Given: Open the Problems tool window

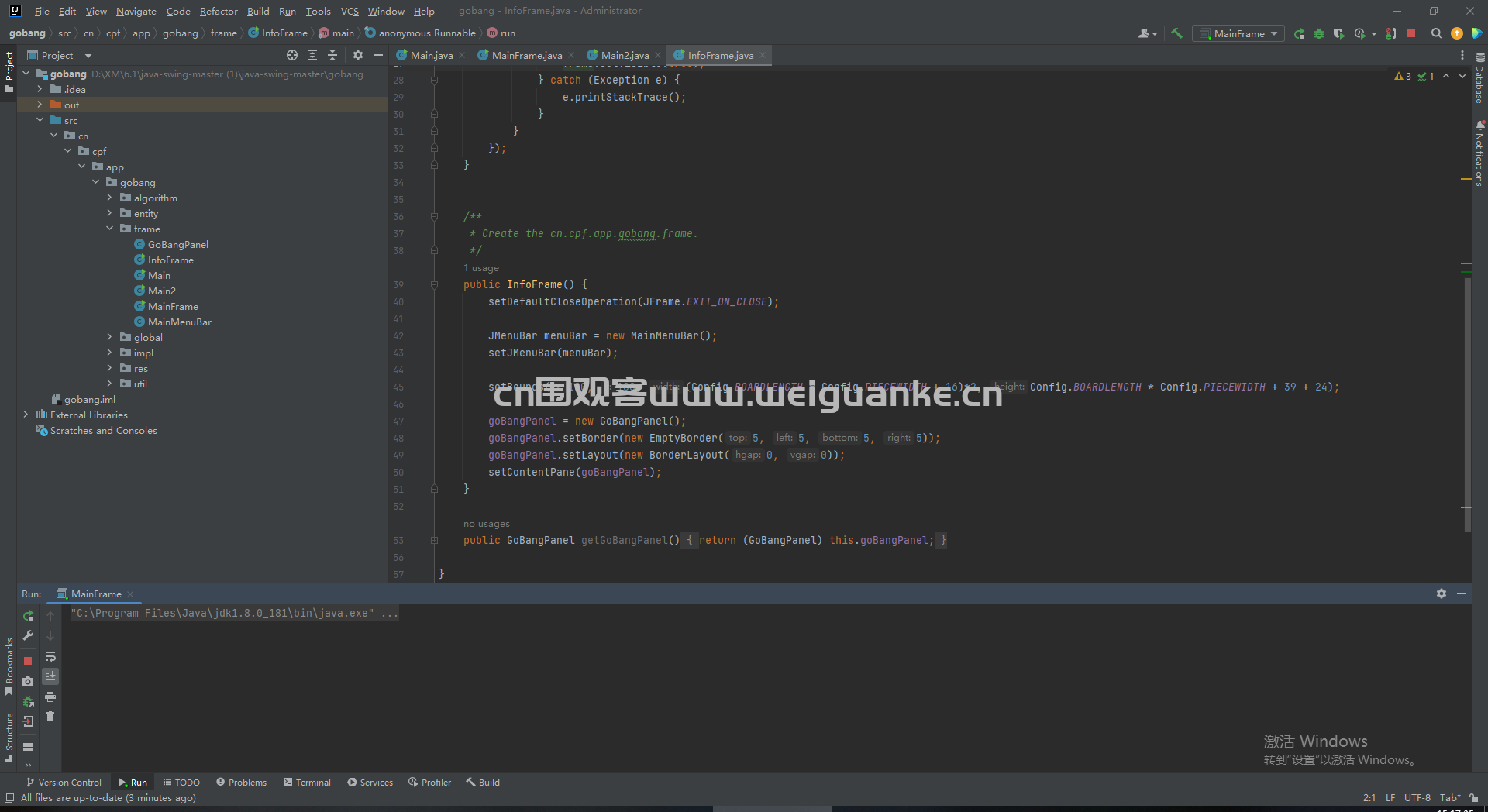Looking at the screenshot, I should click(241, 782).
